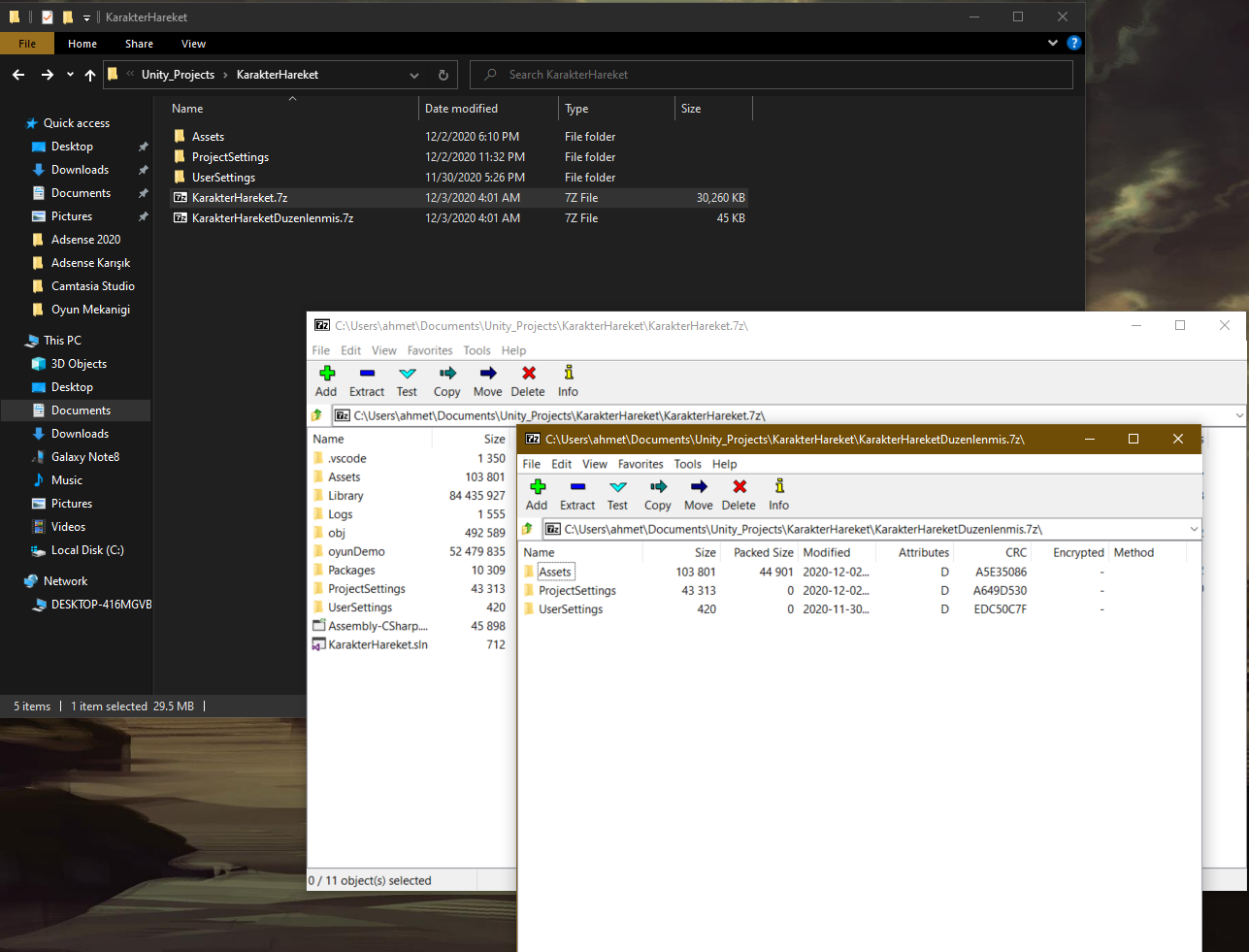
Task: Click Extract in the KarakterHareketDuzenlenmis.7z window toolbar
Action: 577,495
